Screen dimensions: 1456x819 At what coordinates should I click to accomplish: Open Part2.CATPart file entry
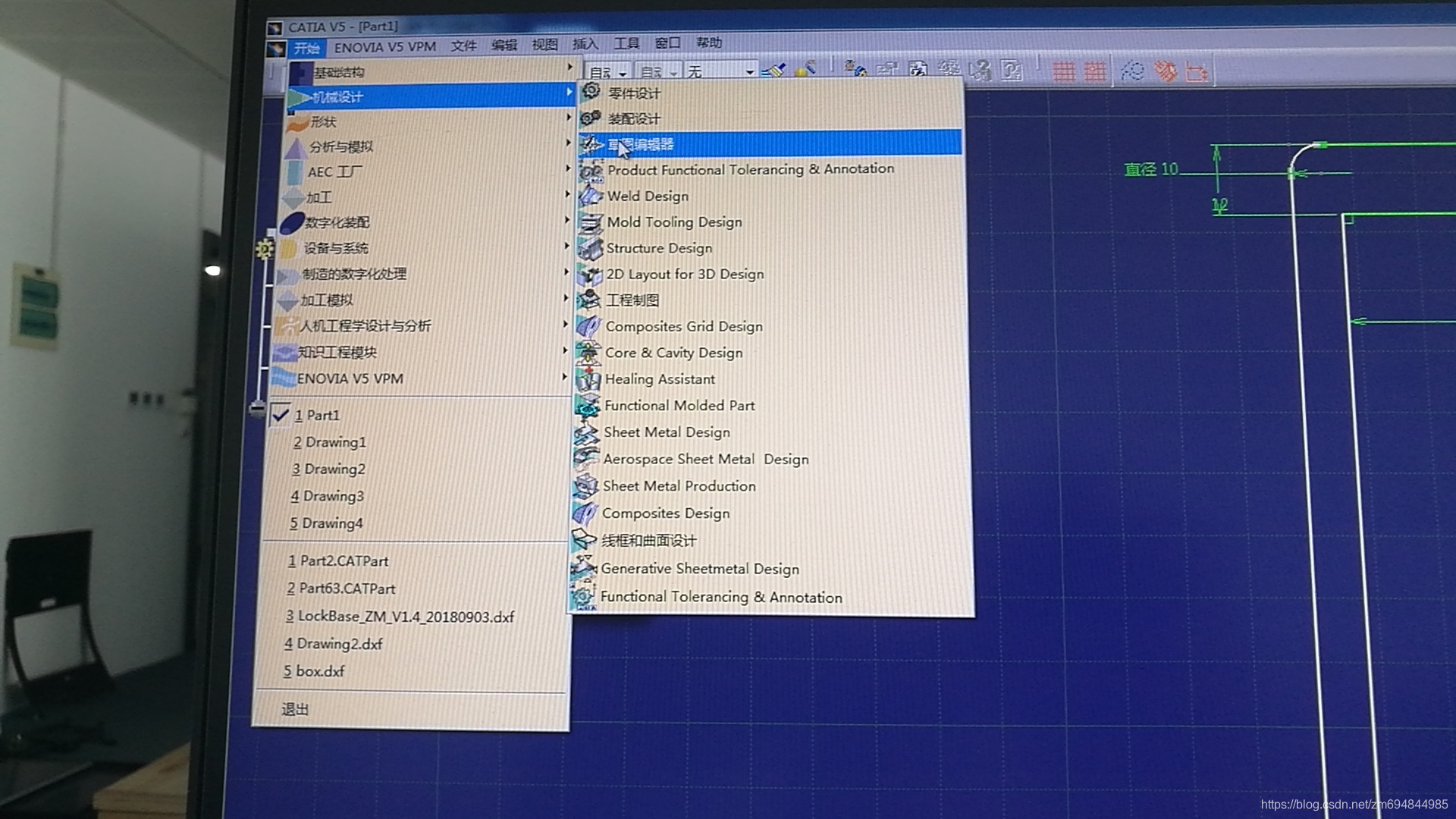338,560
